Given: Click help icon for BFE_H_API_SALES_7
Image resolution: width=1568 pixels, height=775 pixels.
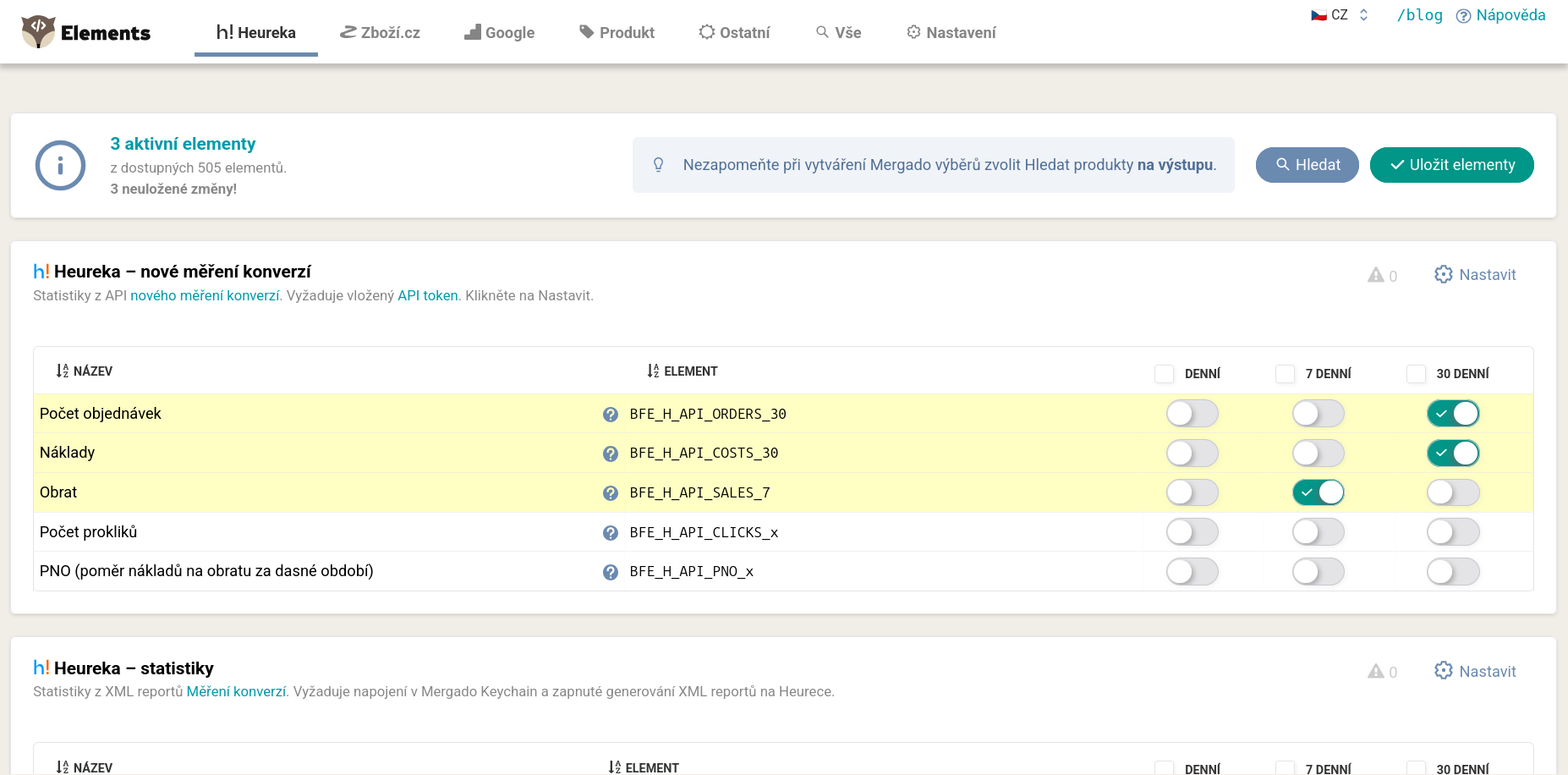Looking at the screenshot, I should pyautogui.click(x=611, y=493).
